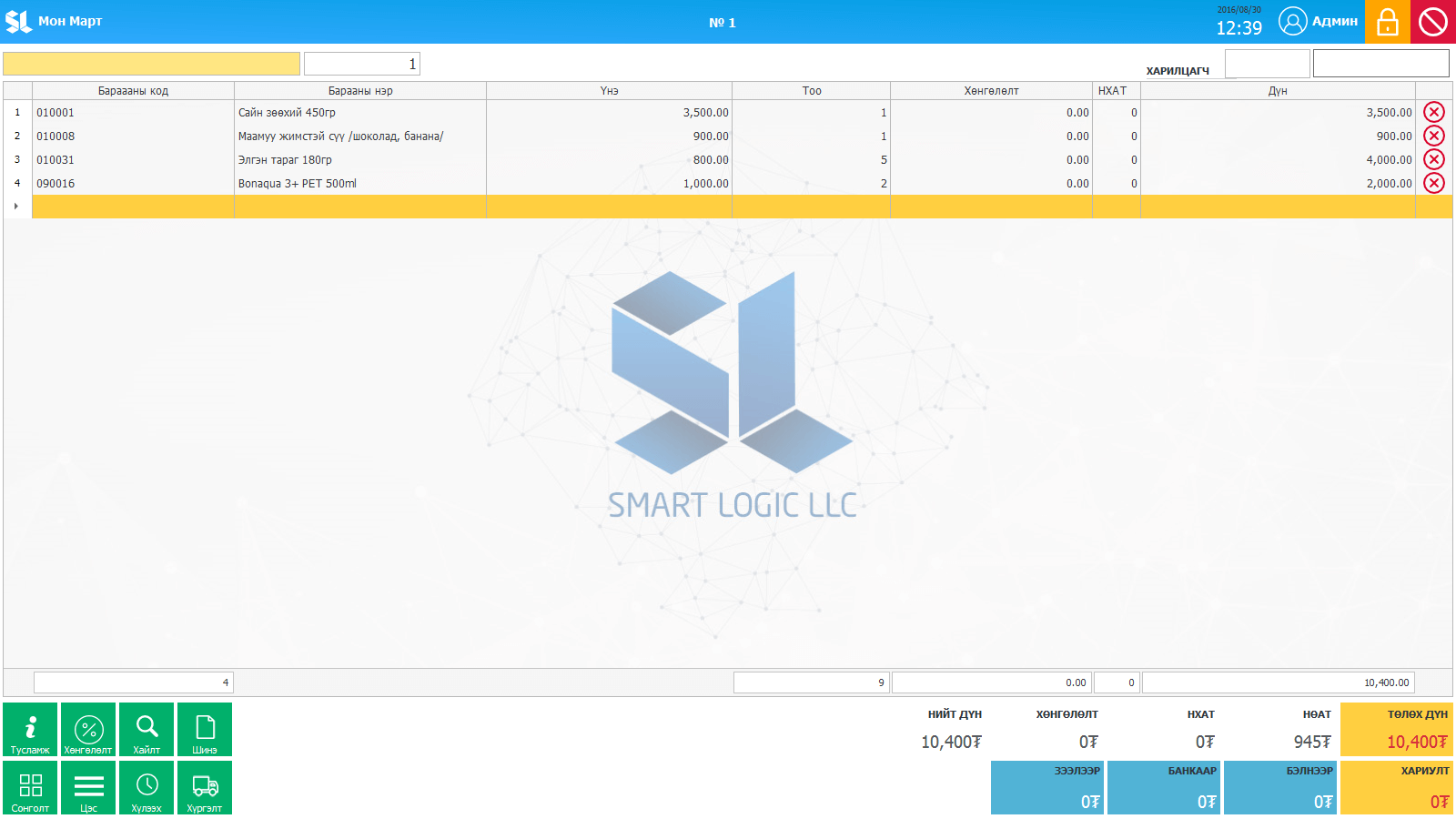The image size is (1456, 819).
Task: Remove the Элгэн тараг 180гр row
Action: point(1434,159)
